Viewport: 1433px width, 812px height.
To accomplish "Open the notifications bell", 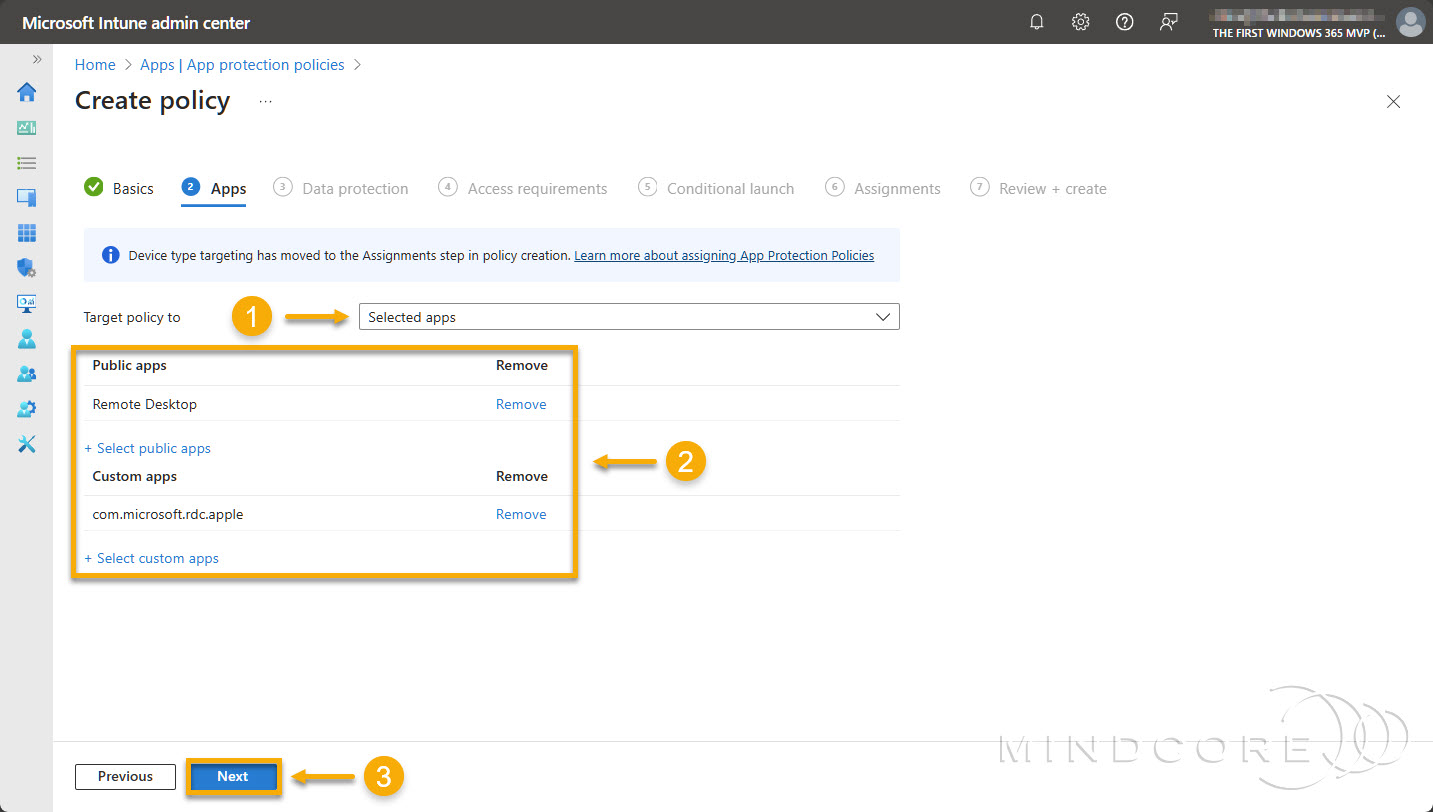I will pos(1036,21).
